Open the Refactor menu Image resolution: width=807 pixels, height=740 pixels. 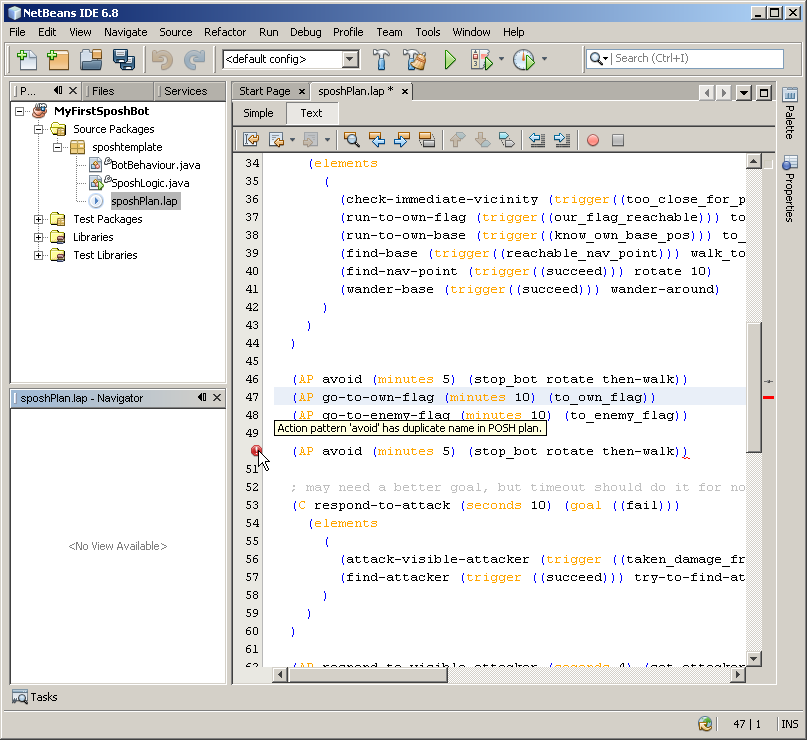pos(225,32)
